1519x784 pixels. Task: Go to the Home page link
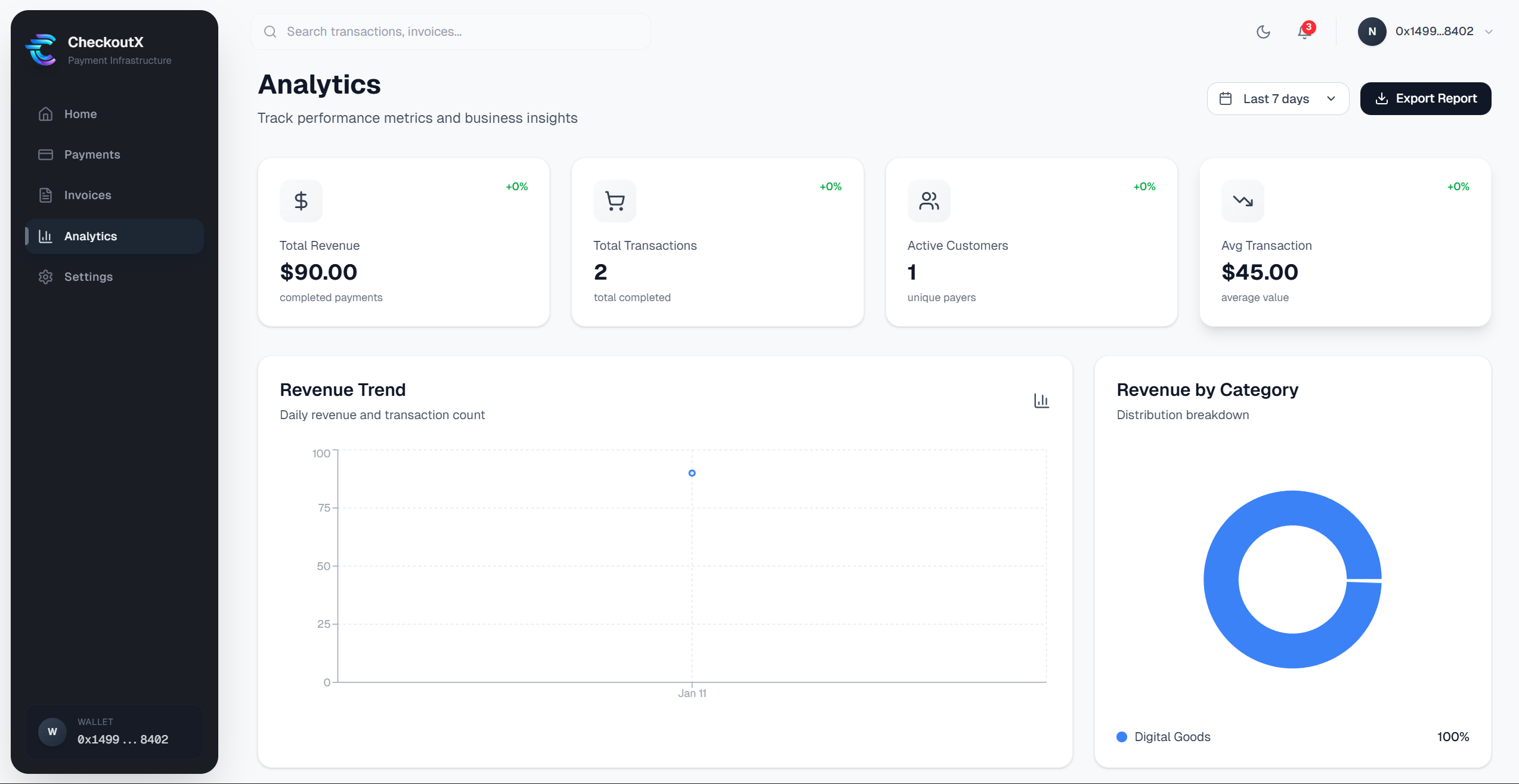click(x=80, y=114)
